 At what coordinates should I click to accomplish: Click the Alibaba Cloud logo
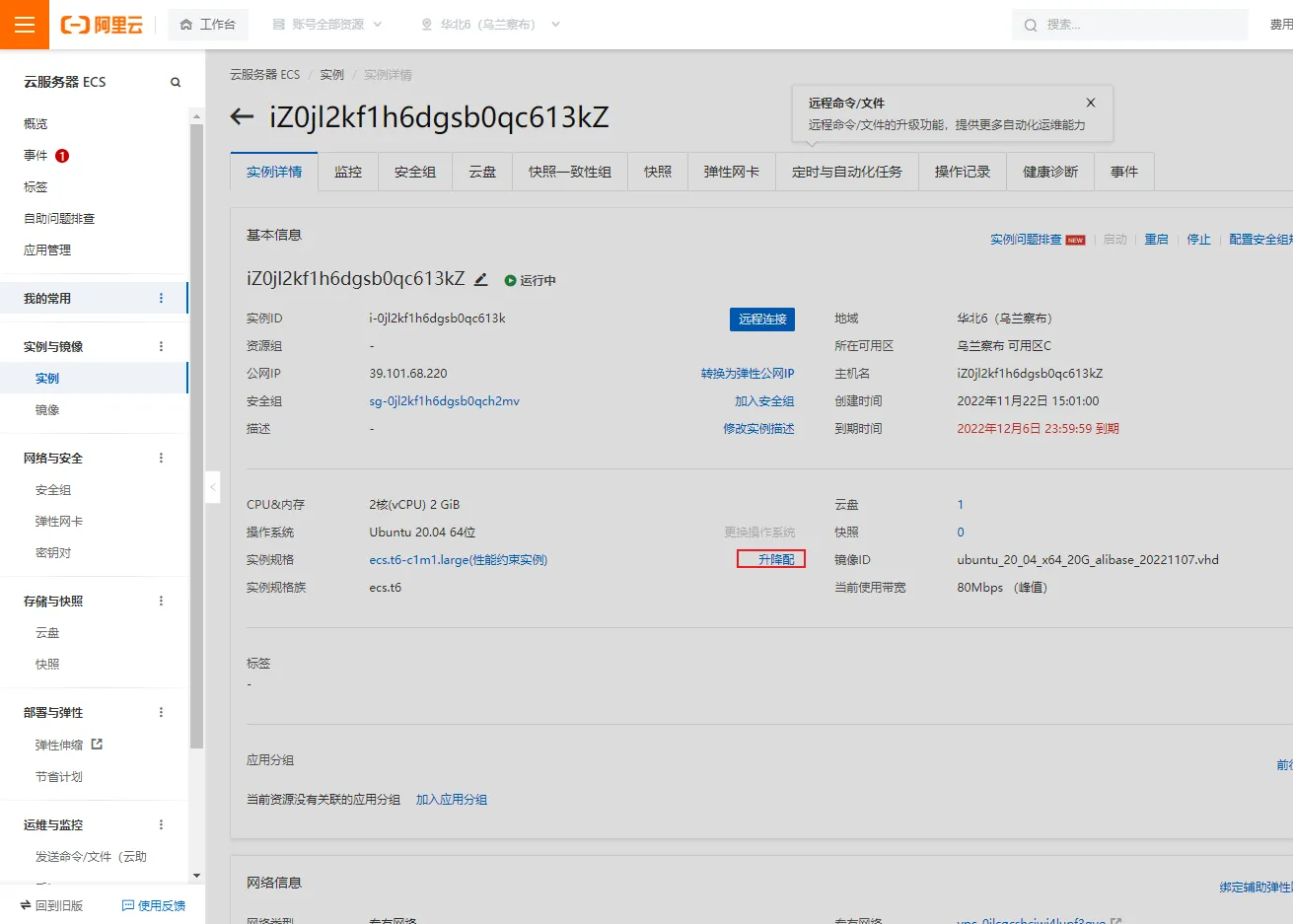click(x=102, y=25)
